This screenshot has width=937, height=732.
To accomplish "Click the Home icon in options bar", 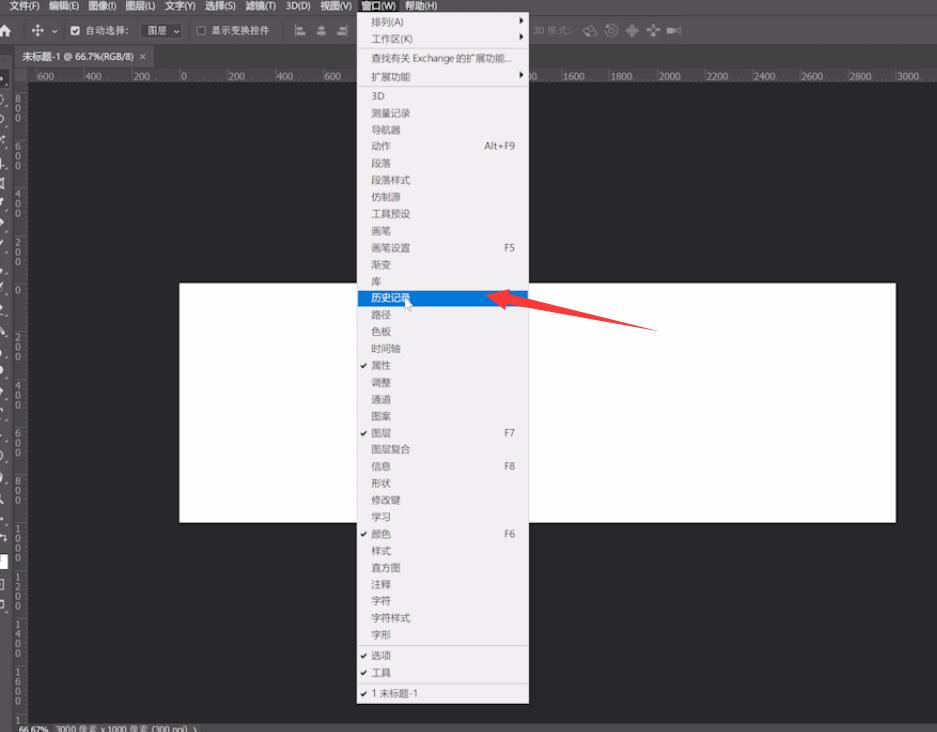I will (5, 30).
